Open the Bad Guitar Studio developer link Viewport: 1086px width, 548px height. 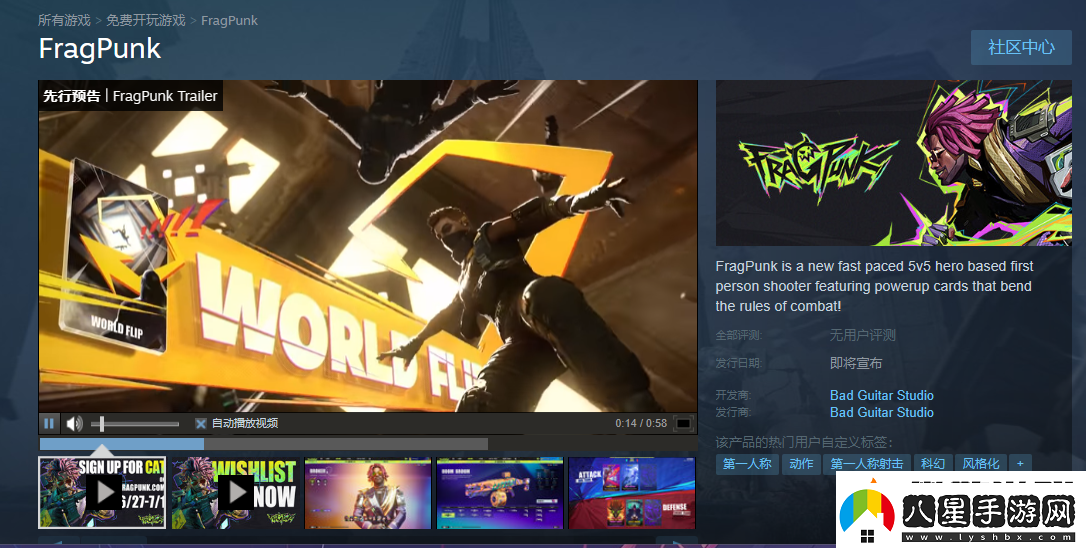(x=881, y=395)
